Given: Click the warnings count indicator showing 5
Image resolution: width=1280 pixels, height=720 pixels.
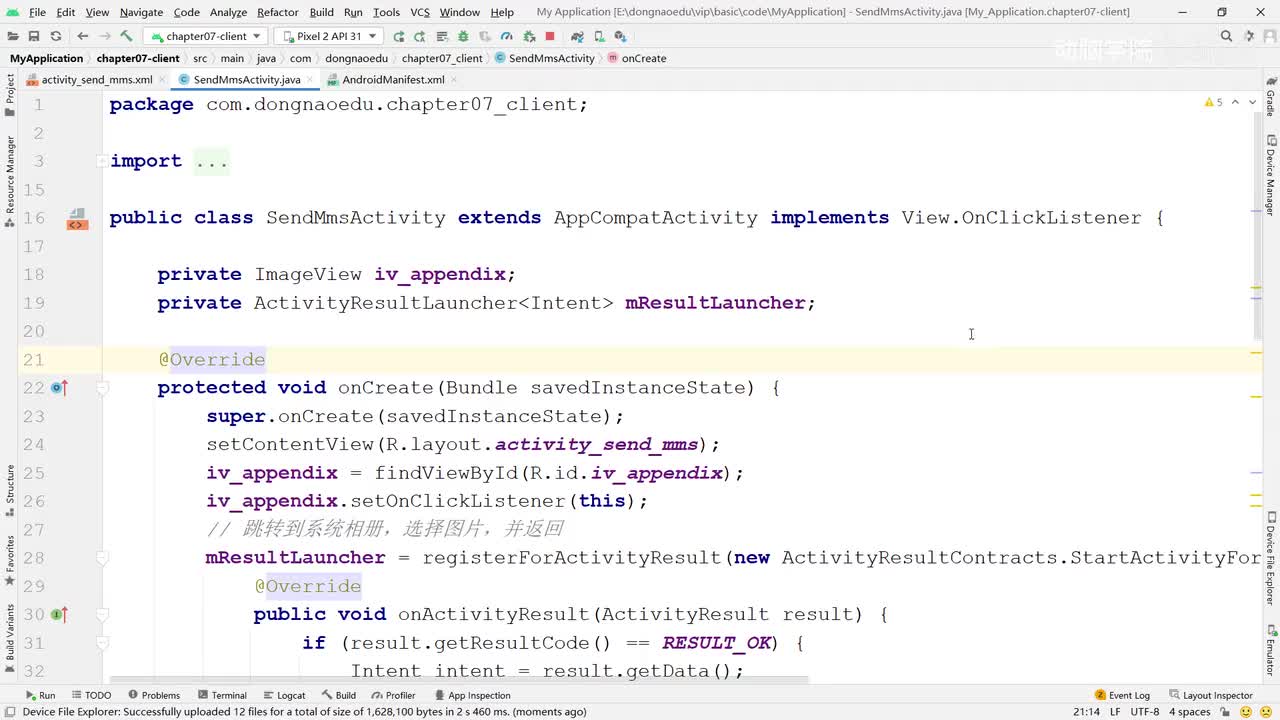Looking at the screenshot, I should coord(1214,102).
